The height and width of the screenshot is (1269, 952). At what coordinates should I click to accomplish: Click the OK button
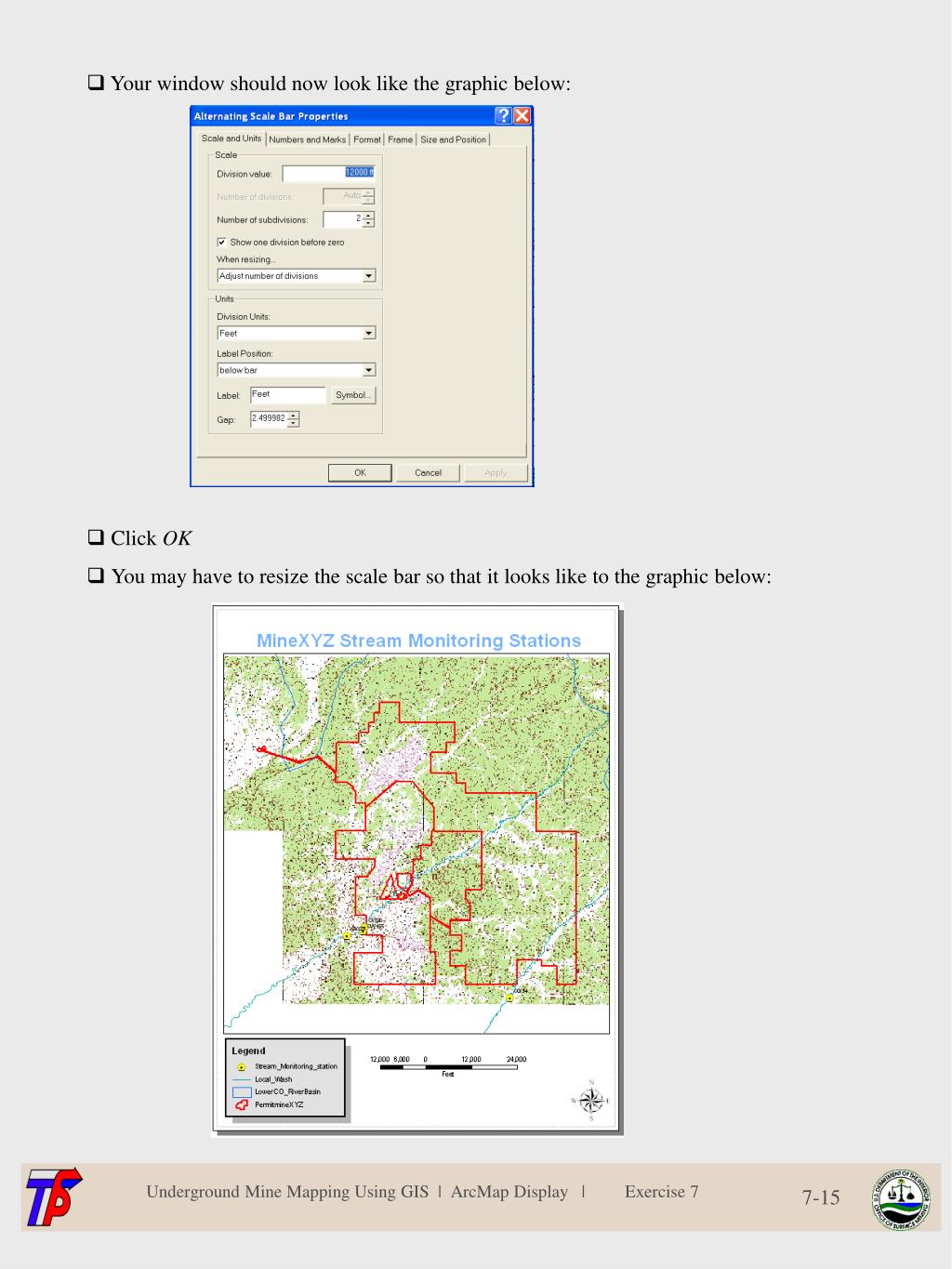[360, 472]
